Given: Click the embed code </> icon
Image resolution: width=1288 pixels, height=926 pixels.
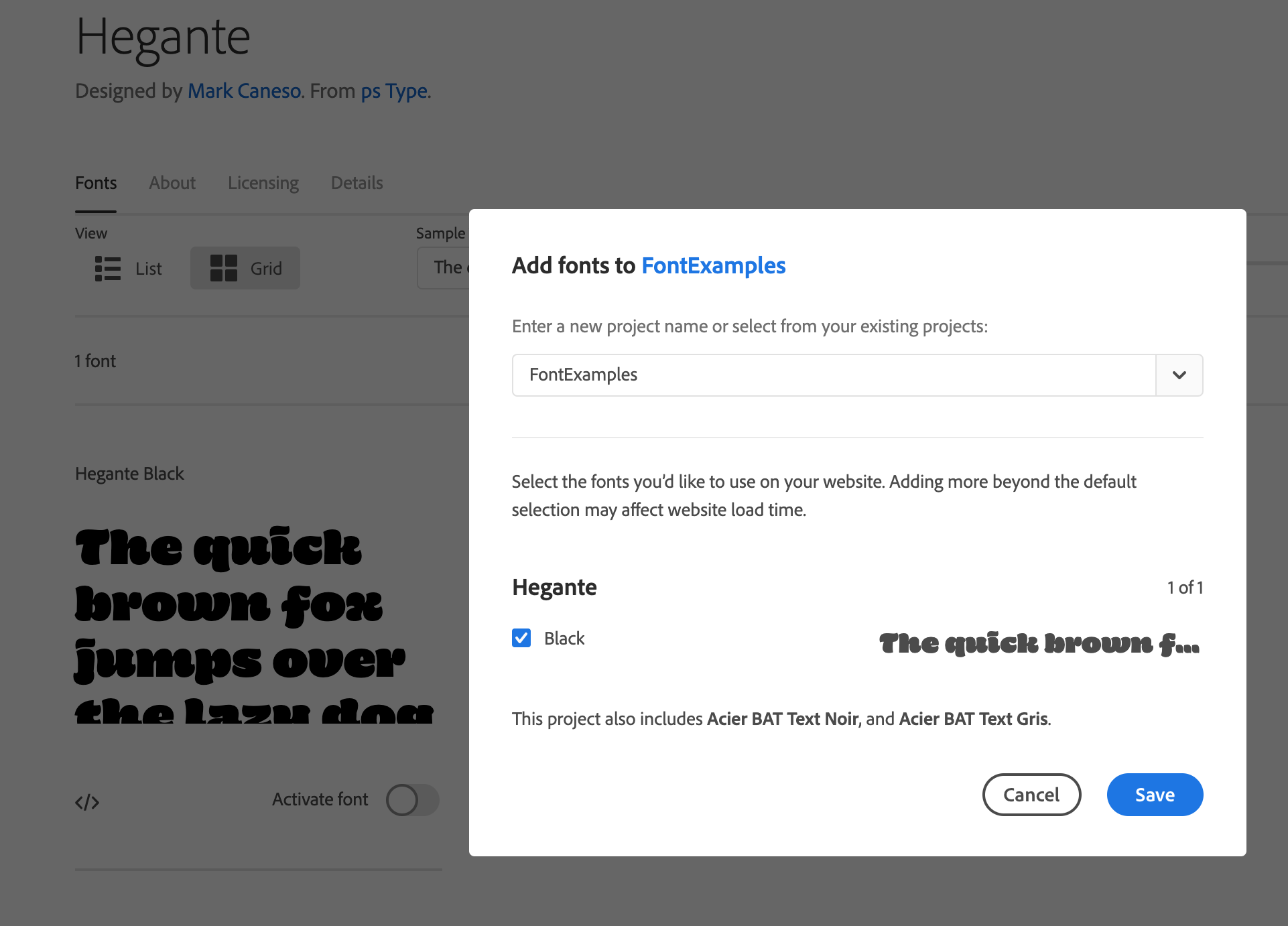Looking at the screenshot, I should click(87, 800).
